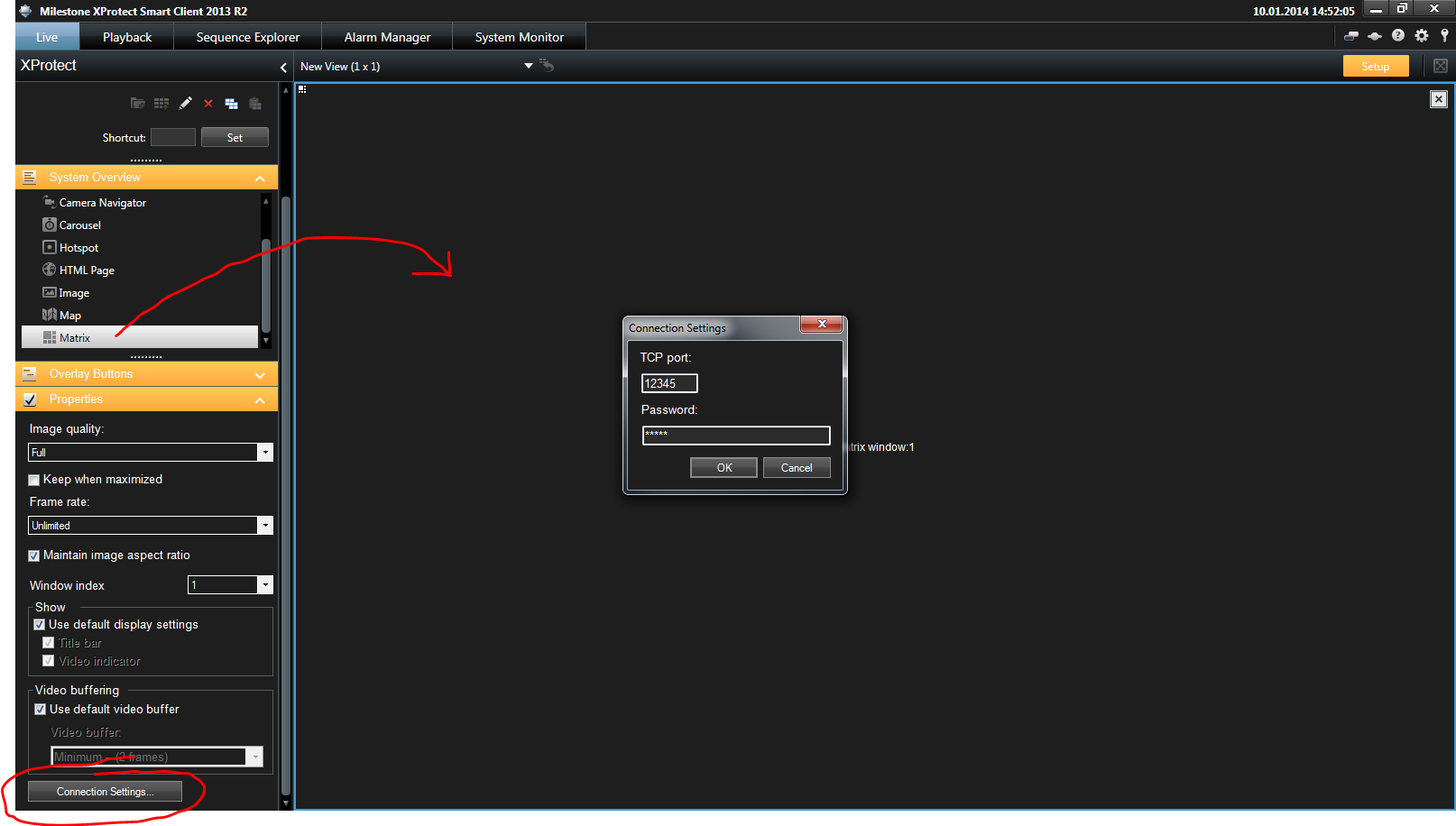Click the red X delete view icon
This screenshot has height=826, width=1456.
(x=208, y=104)
